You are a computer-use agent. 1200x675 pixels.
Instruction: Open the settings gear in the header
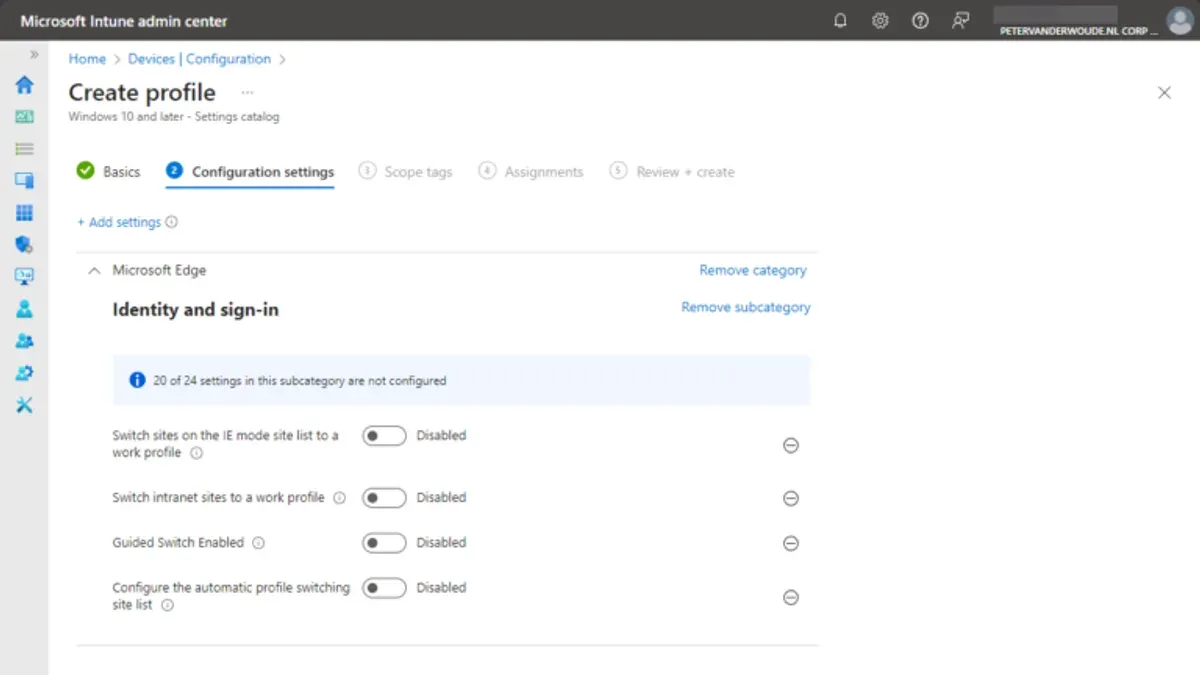coord(880,21)
